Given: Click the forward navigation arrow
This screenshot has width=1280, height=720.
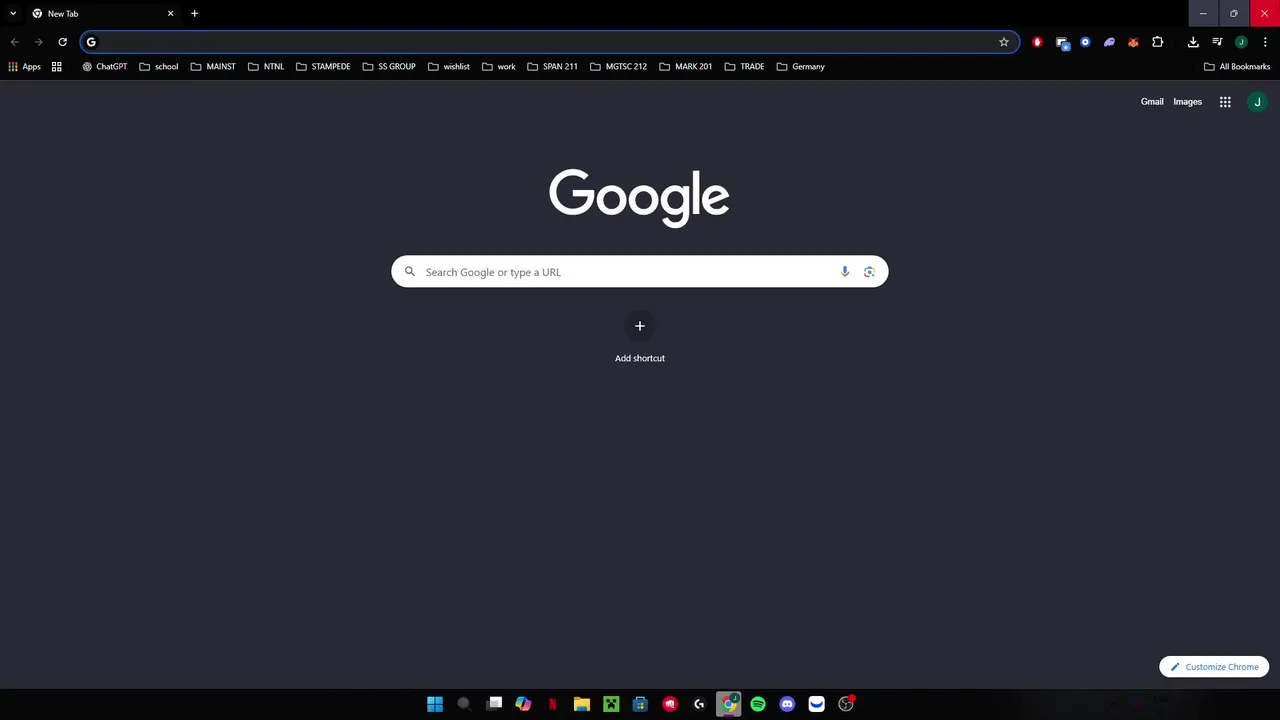Looking at the screenshot, I should 38,42.
